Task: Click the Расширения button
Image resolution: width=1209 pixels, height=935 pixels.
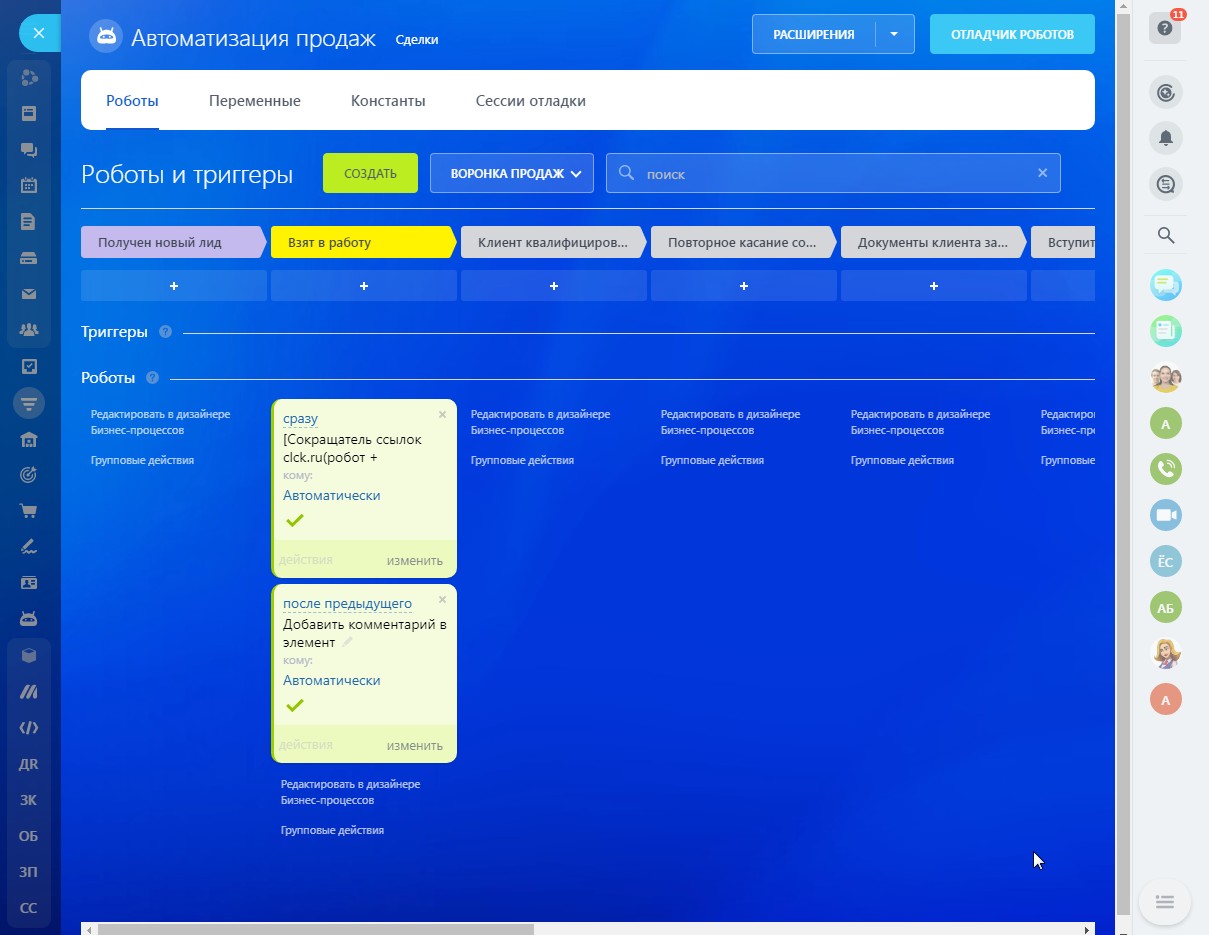Action: pyautogui.click(x=814, y=34)
